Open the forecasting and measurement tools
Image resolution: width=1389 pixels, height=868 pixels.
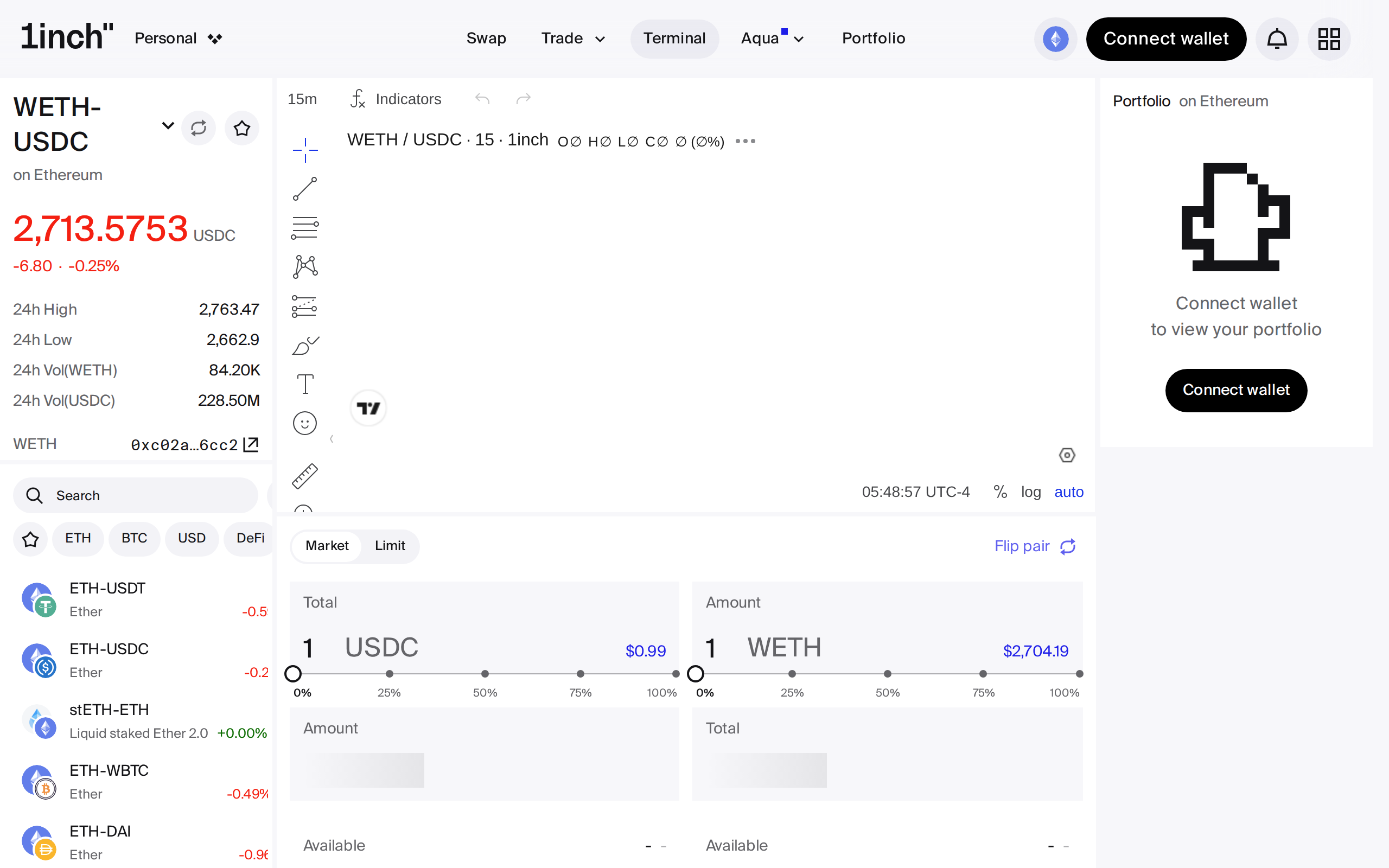305,306
